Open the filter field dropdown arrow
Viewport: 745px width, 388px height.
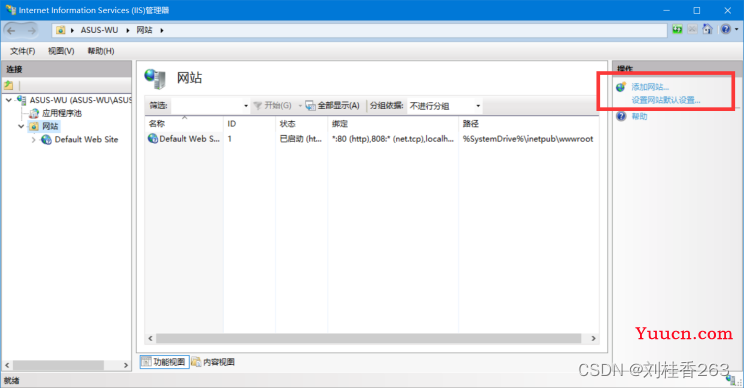(246, 105)
